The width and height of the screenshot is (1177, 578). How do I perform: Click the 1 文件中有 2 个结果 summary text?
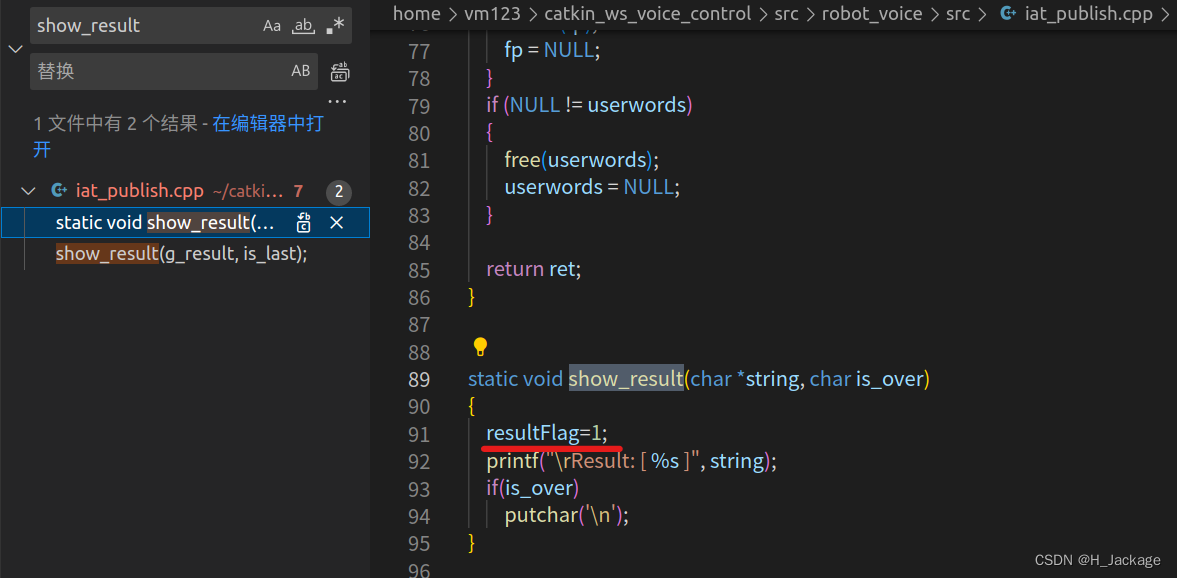pos(116,124)
